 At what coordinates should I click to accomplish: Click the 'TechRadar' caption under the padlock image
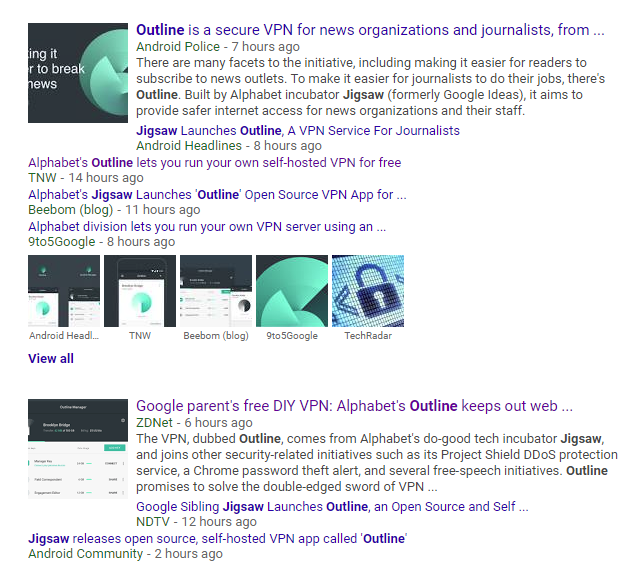pyautogui.click(x=367, y=336)
